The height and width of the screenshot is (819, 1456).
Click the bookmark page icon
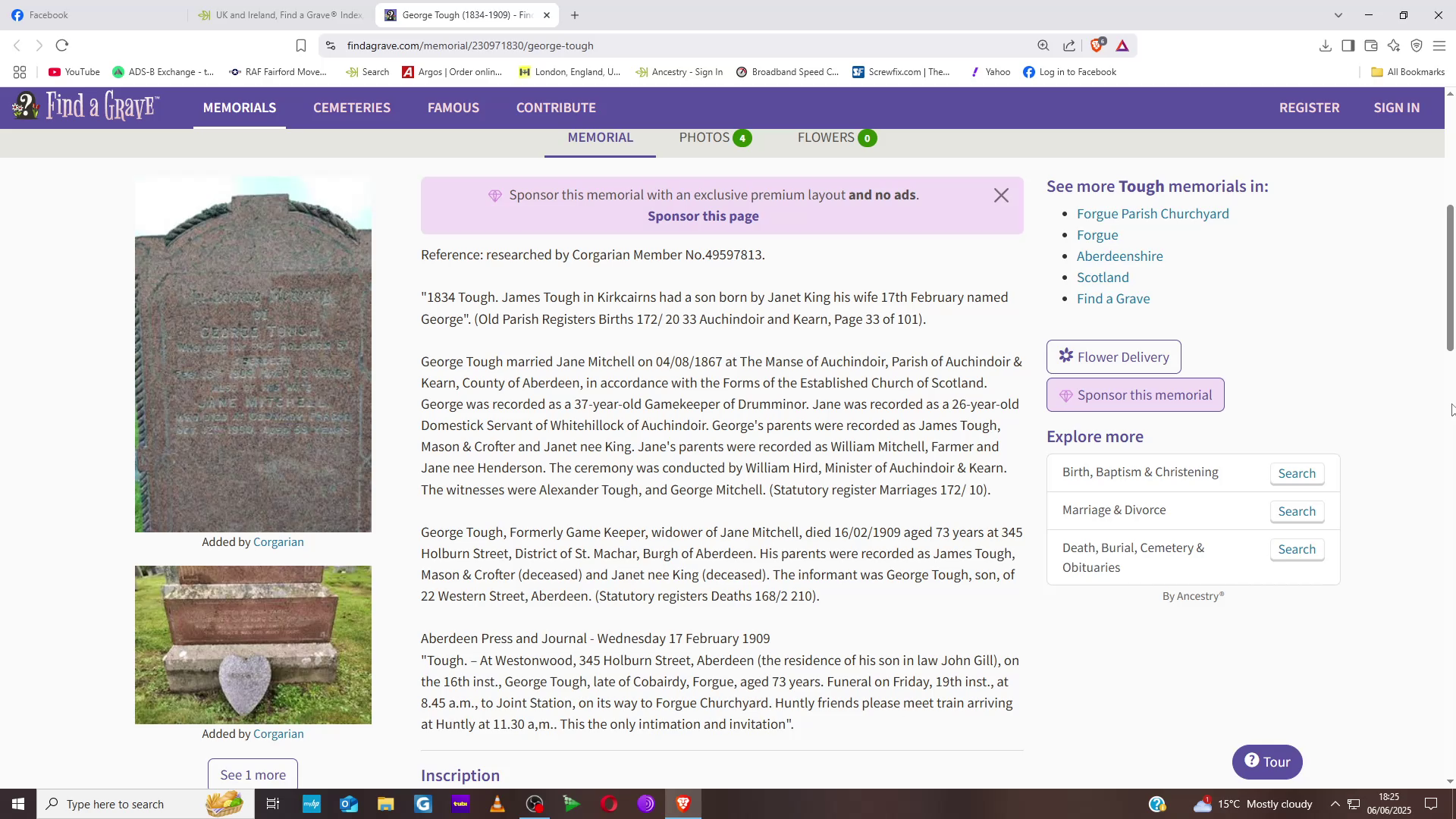tap(301, 46)
